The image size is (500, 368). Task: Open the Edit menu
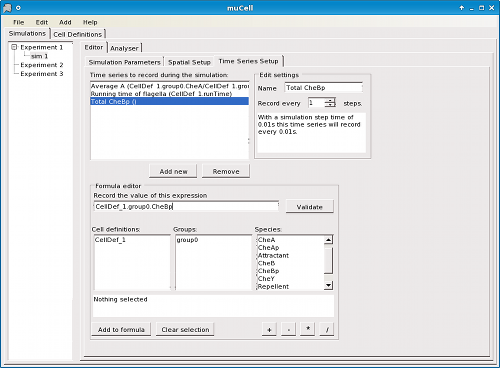point(42,22)
